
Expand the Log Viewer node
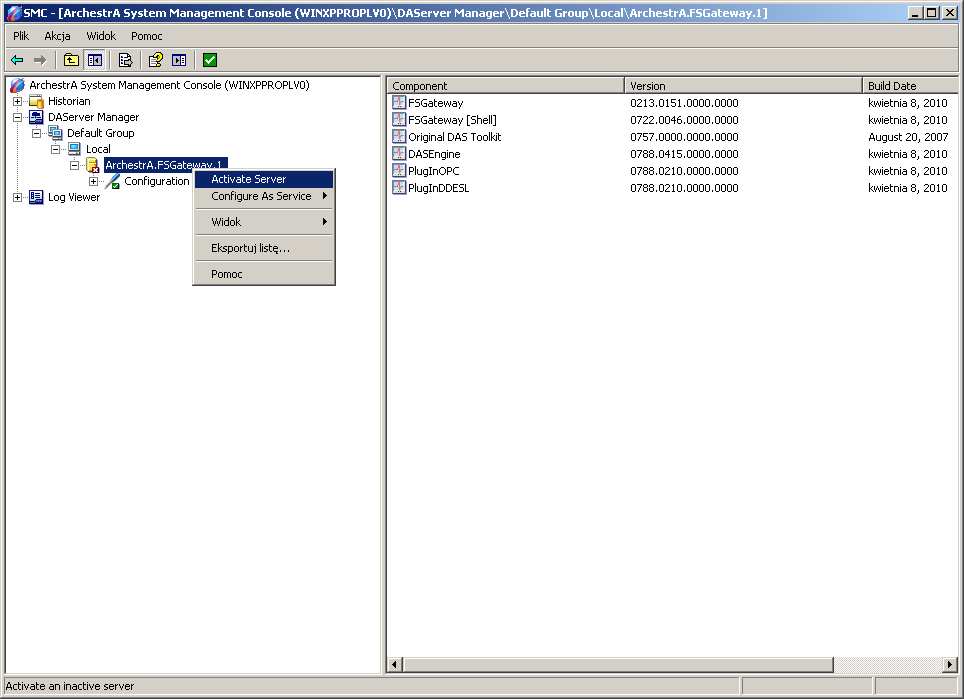tap(17, 197)
